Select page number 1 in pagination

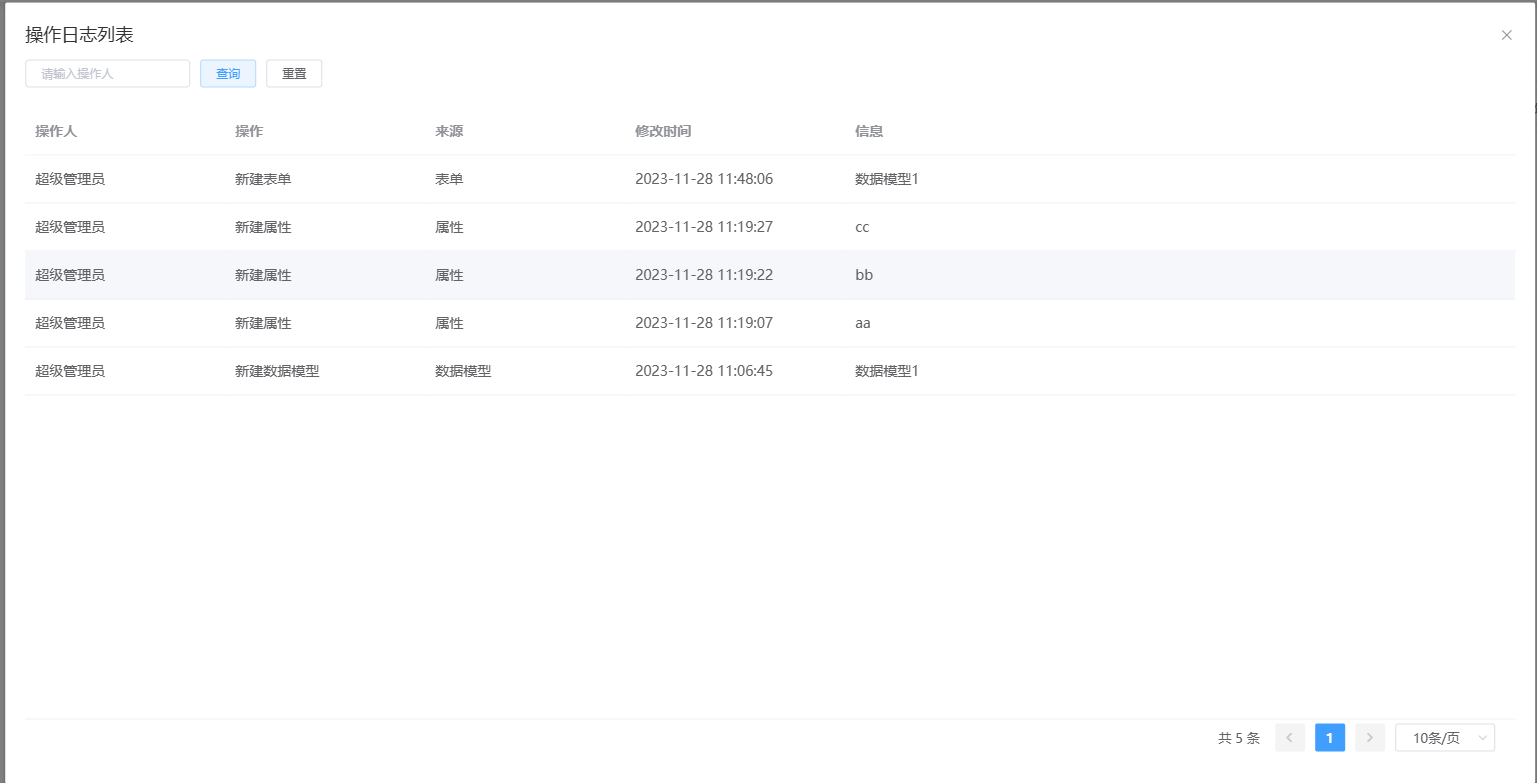pos(1329,738)
